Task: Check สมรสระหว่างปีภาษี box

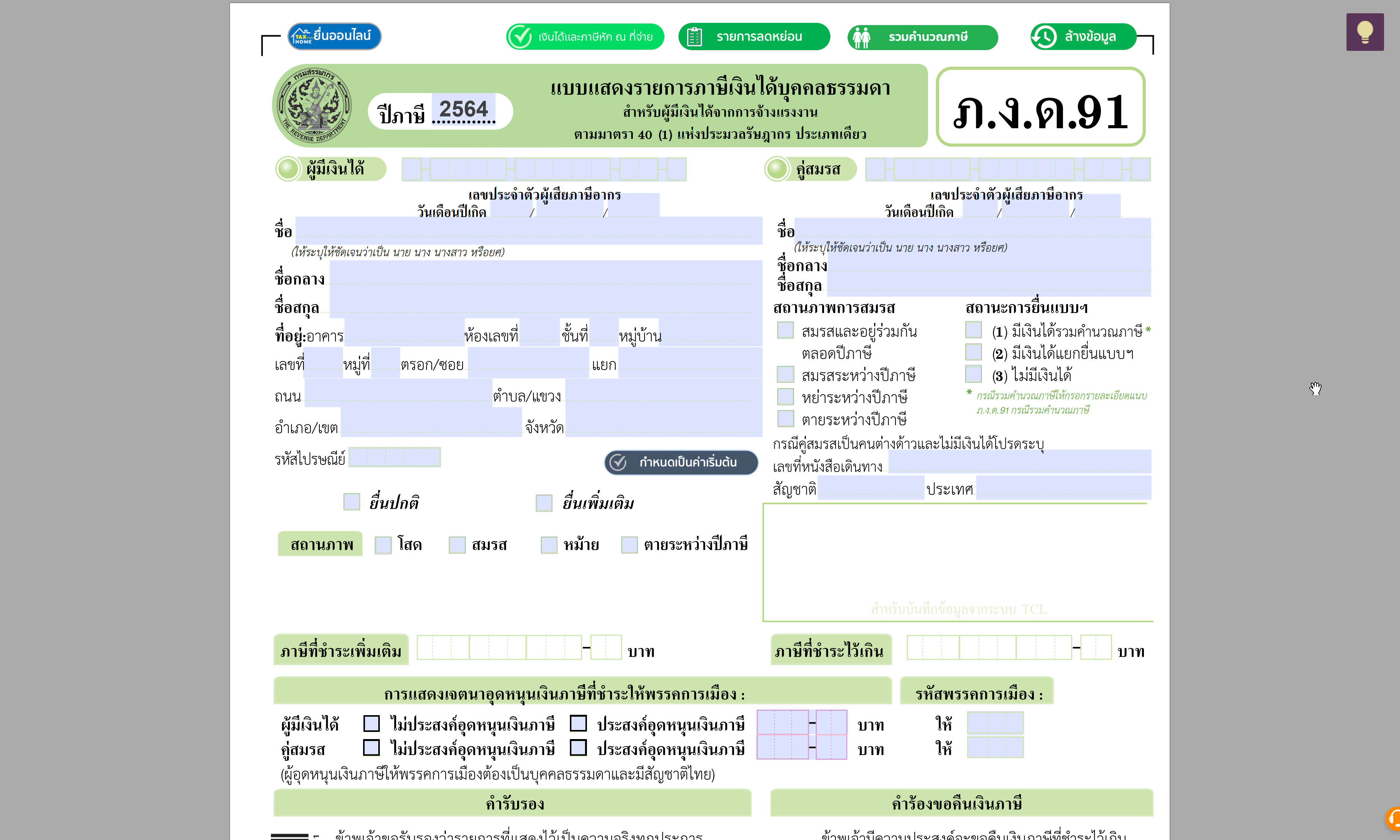Action: 785,374
